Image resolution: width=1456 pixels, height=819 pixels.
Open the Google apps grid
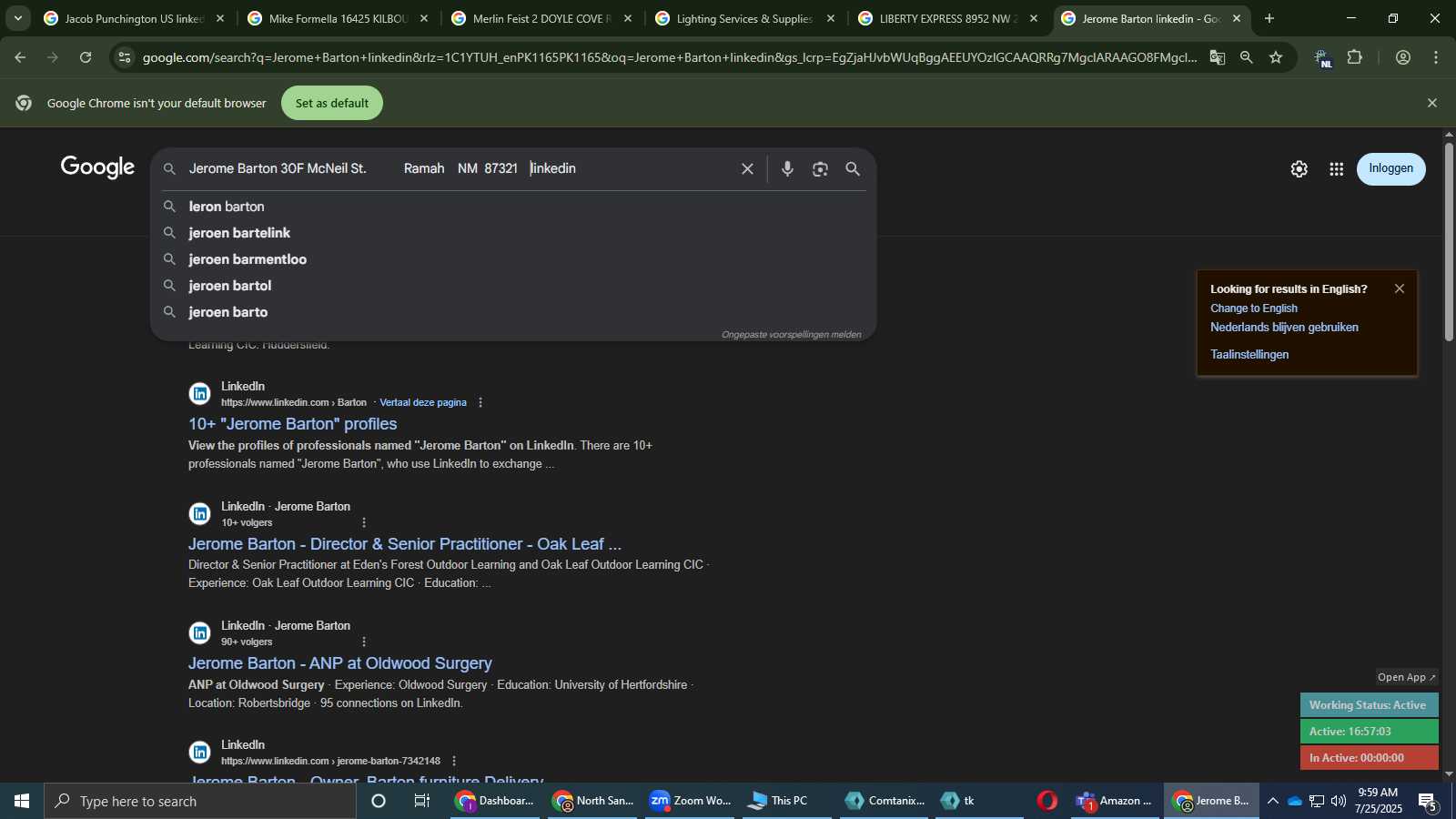pos(1336,169)
